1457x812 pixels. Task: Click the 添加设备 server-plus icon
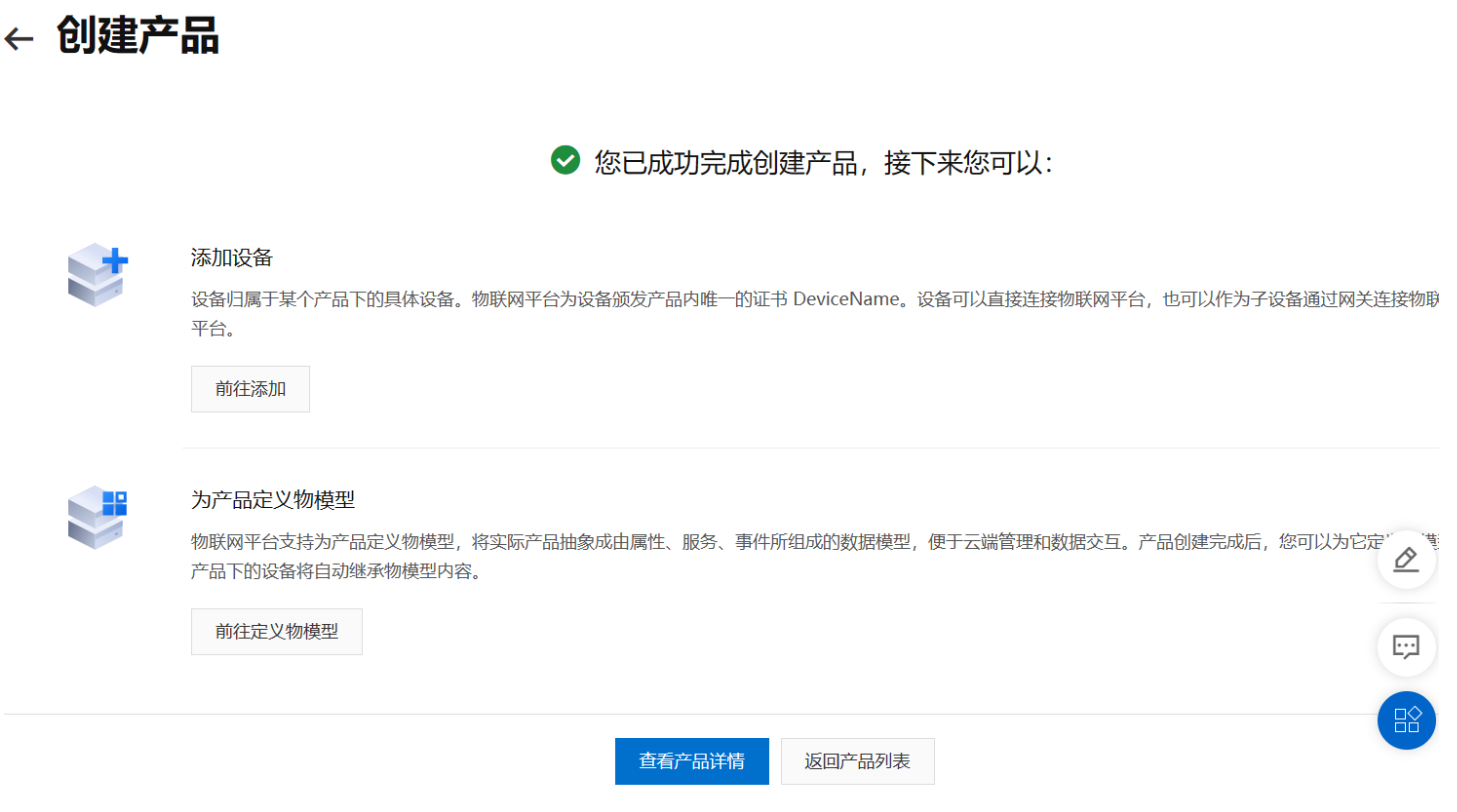click(x=98, y=273)
